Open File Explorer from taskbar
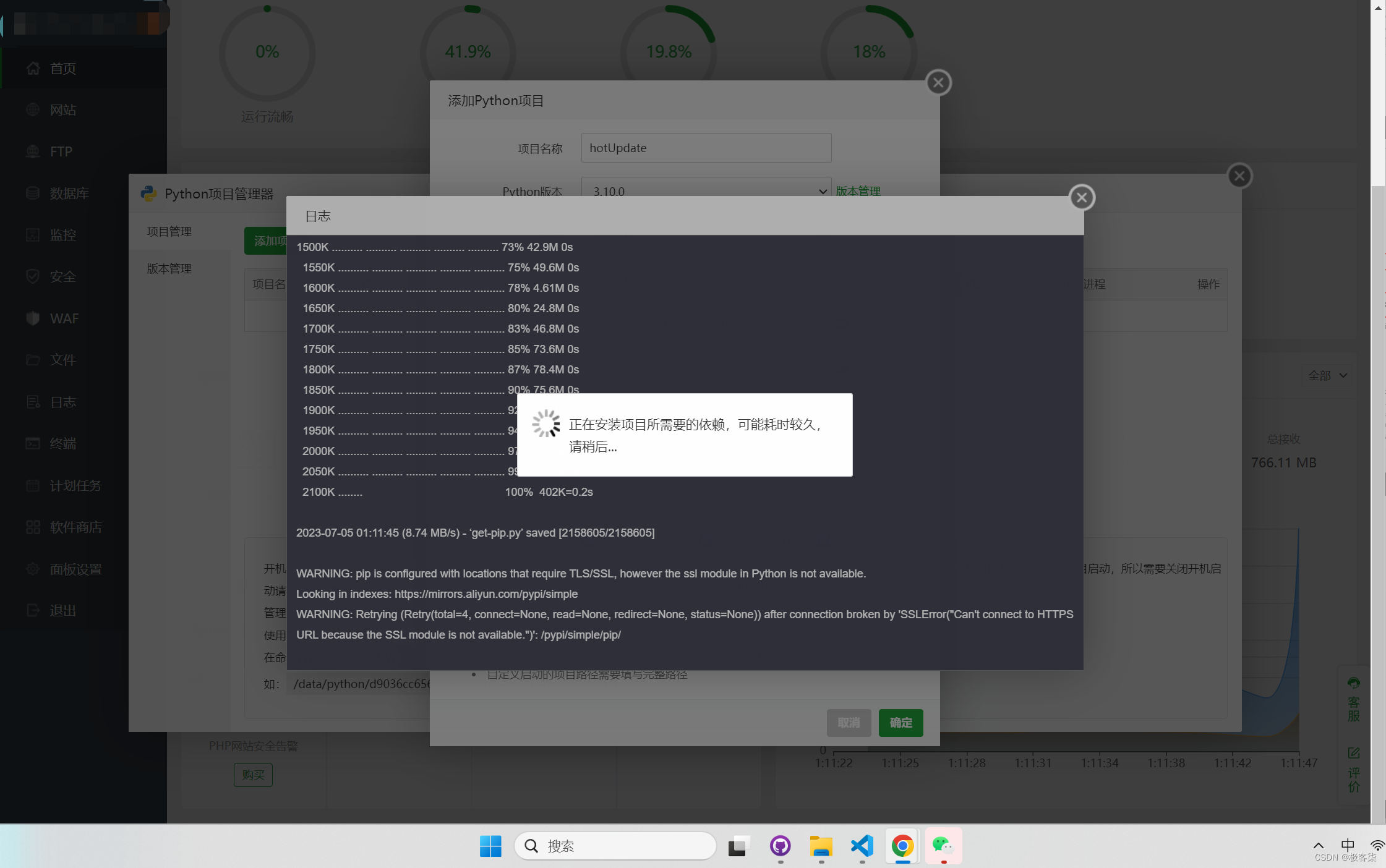Viewport: 1386px width, 868px height. 821,846
